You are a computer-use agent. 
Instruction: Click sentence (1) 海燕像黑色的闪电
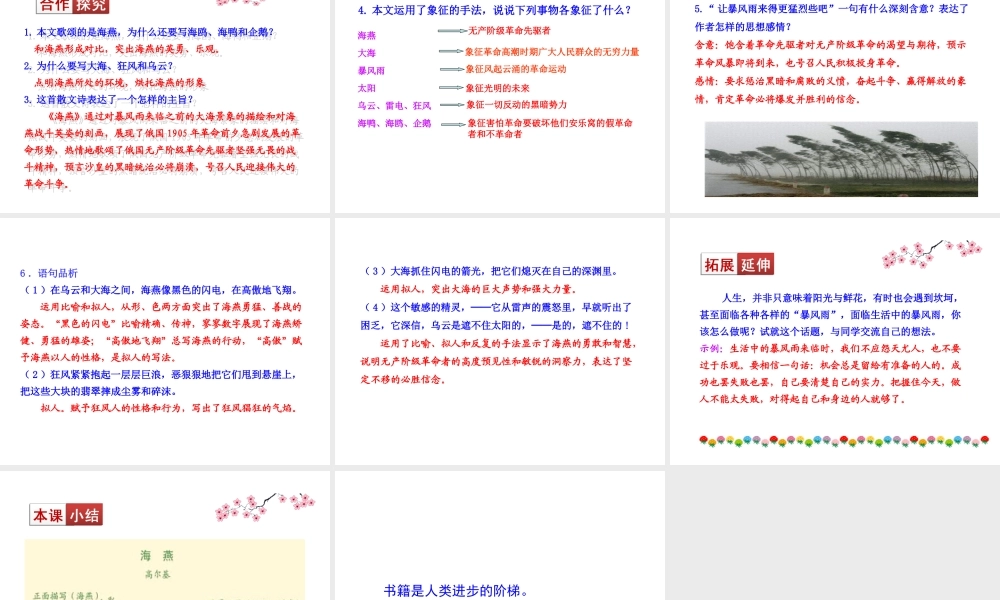click(x=160, y=289)
